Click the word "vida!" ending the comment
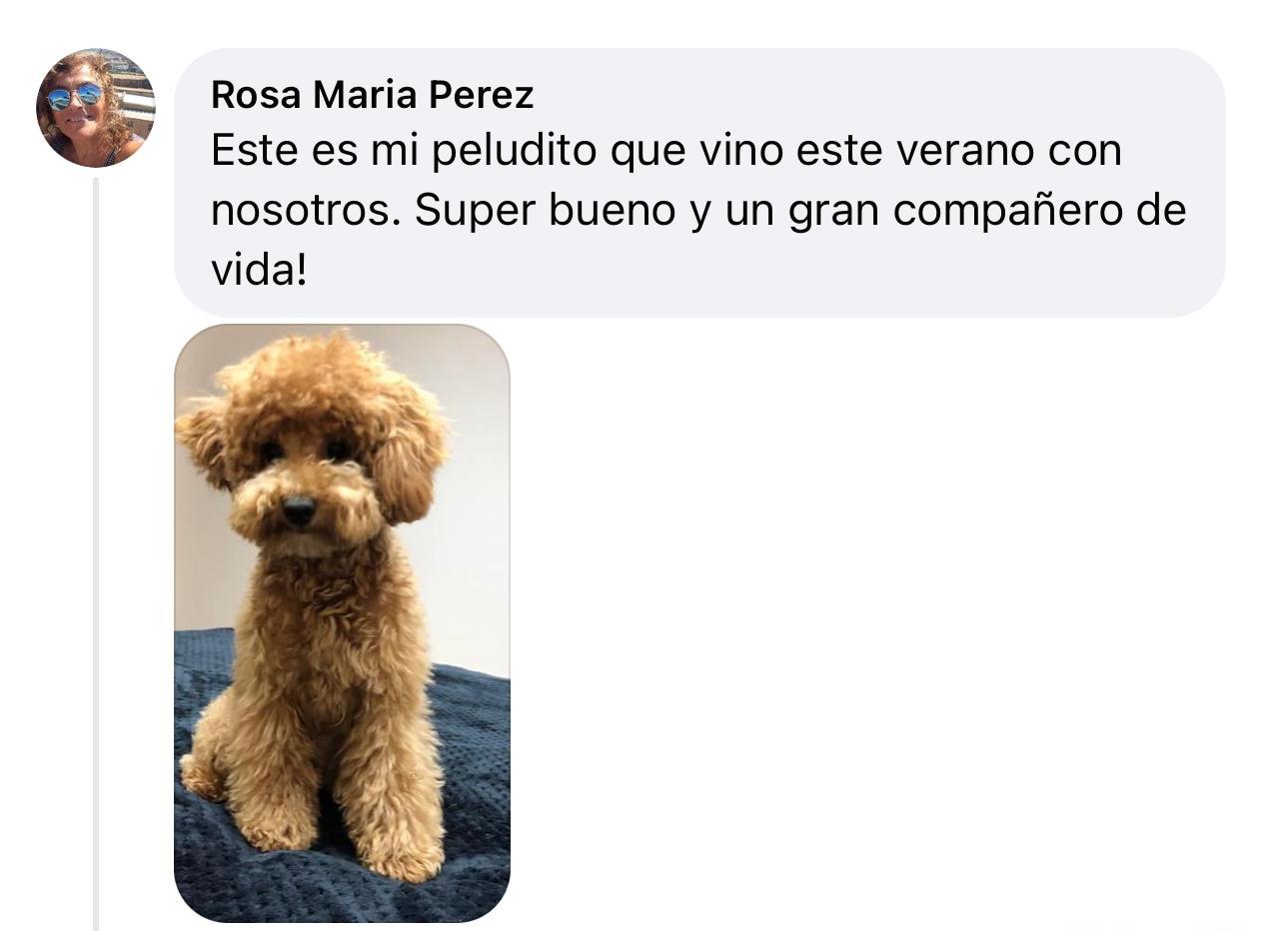 click(259, 269)
